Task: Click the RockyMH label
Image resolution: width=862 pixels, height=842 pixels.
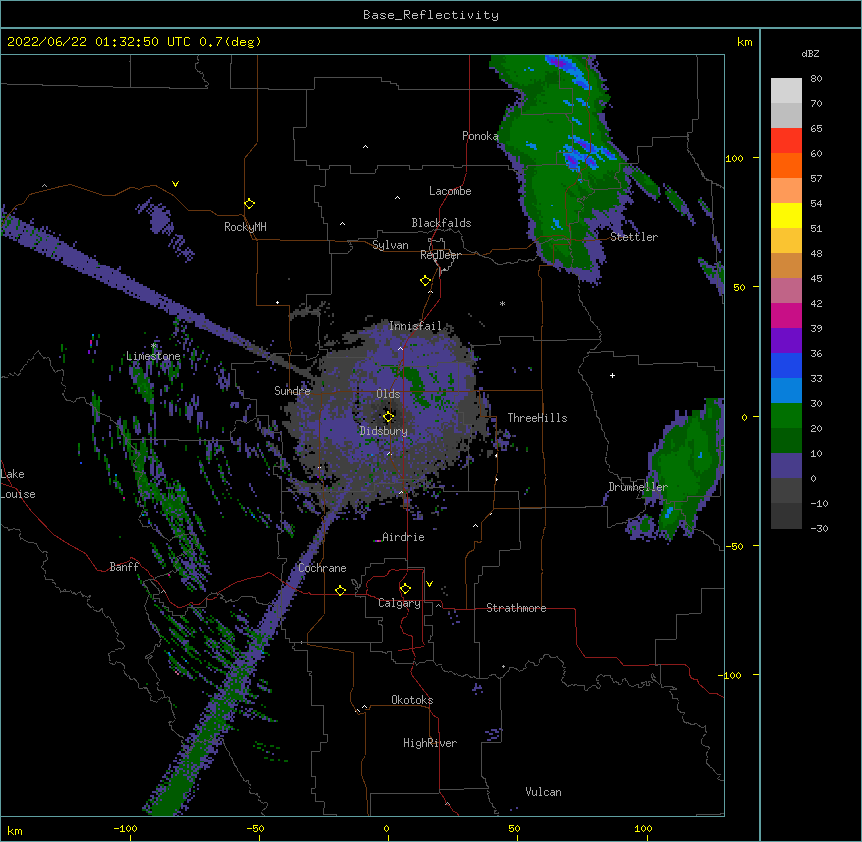Action: [x=245, y=227]
